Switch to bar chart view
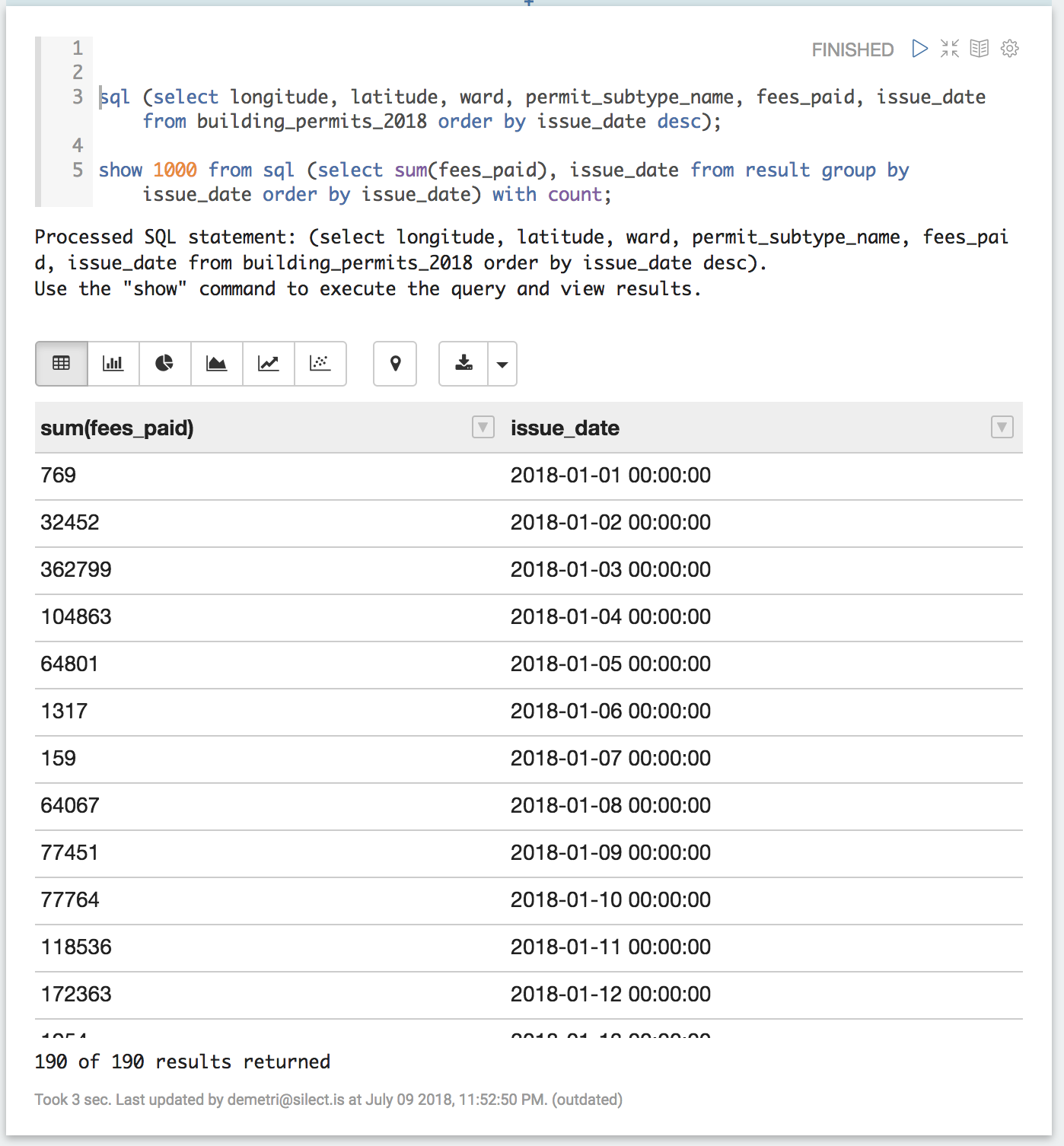The image size is (1064, 1146). [x=113, y=364]
